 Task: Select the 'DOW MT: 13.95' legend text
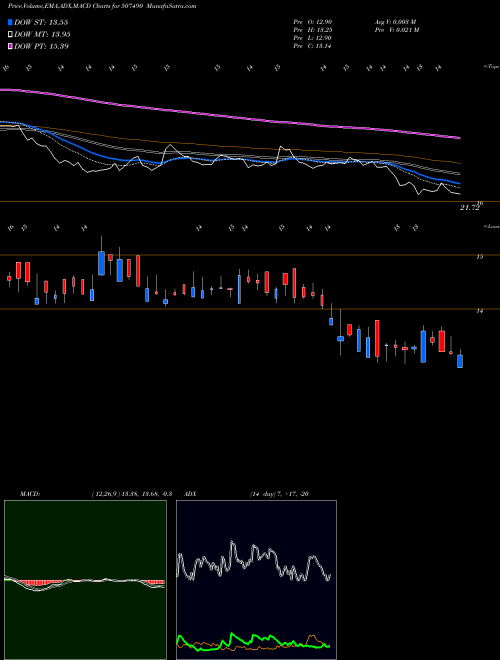pyautogui.click(x=42, y=35)
